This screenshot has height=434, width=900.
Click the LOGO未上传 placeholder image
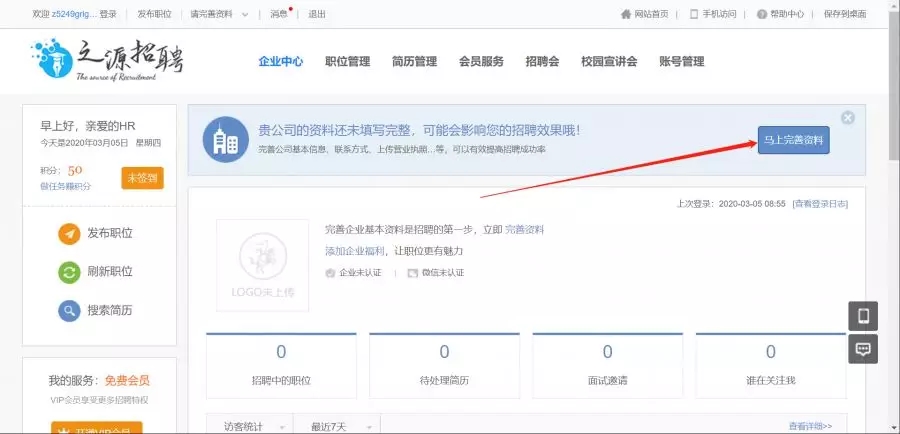click(x=262, y=265)
